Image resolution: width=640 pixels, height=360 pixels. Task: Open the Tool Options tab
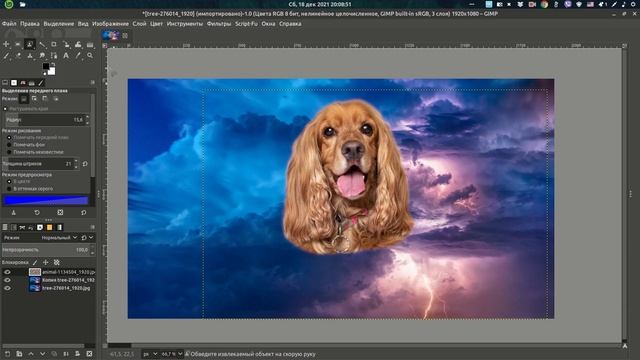click(x=5, y=83)
